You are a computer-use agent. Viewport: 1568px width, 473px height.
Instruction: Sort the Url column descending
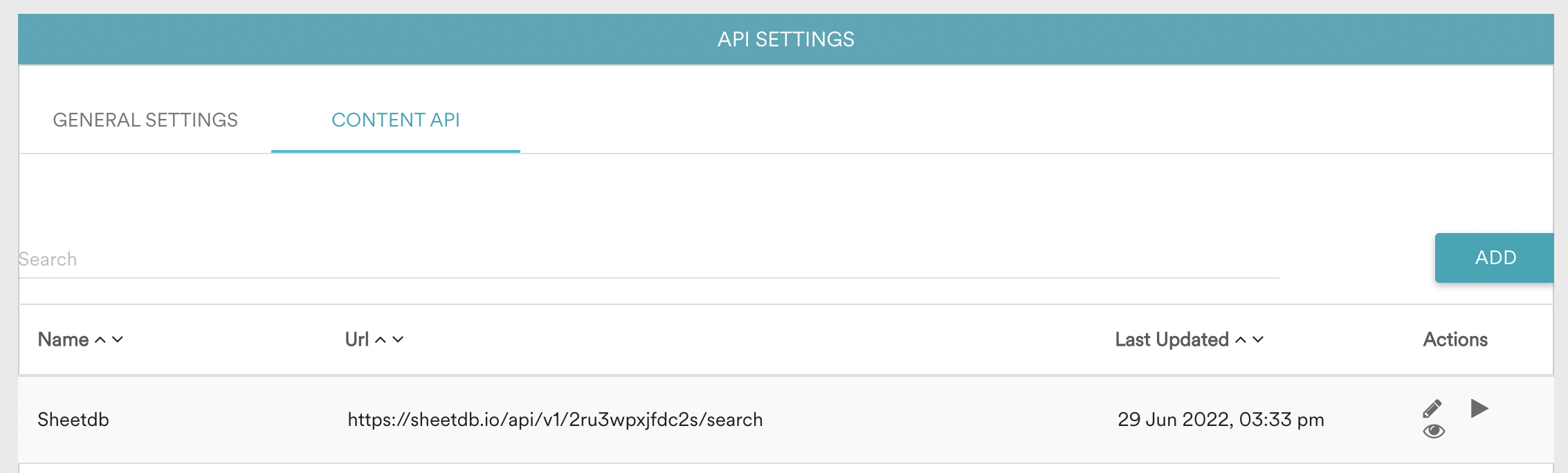[x=396, y=340]
